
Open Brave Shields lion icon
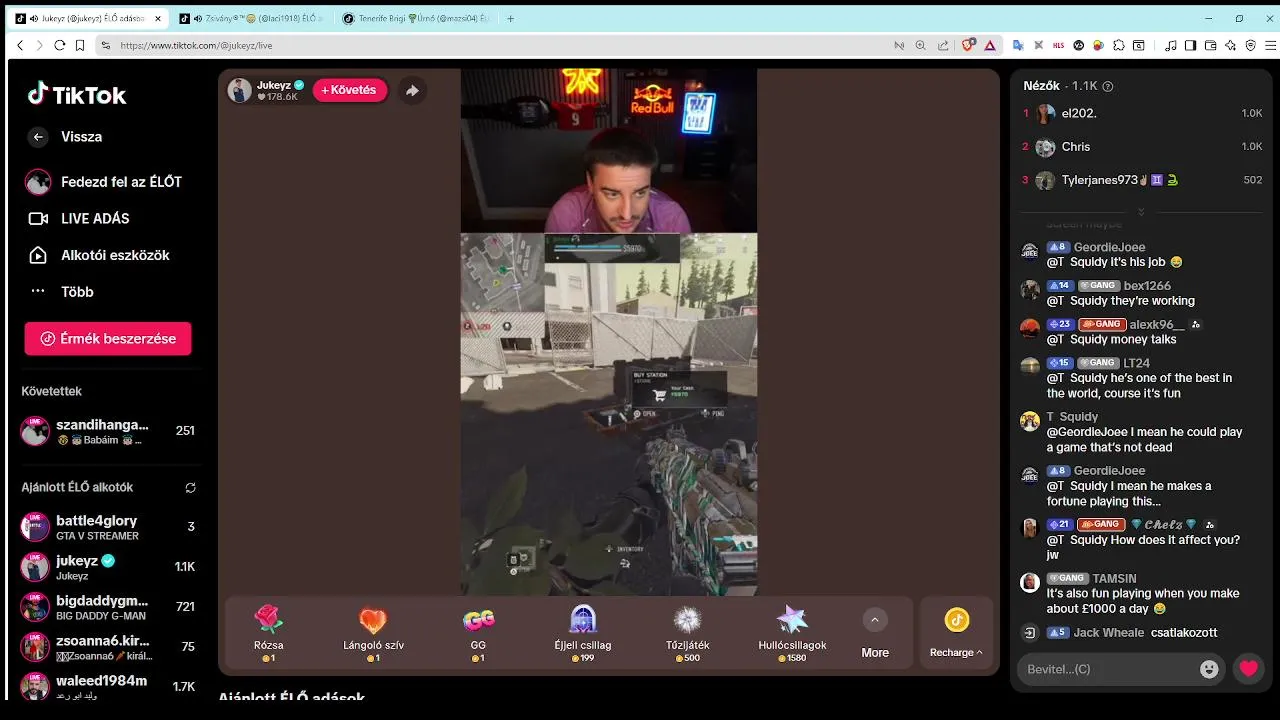point(968,45)
